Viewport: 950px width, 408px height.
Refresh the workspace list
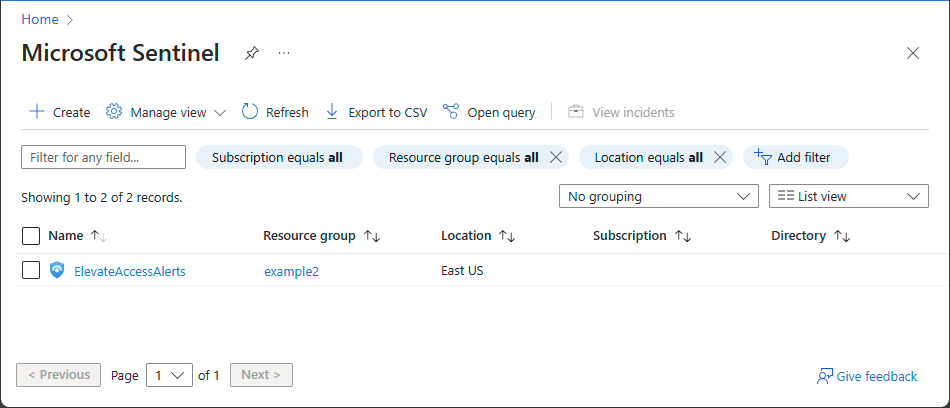tap(275, 112)
